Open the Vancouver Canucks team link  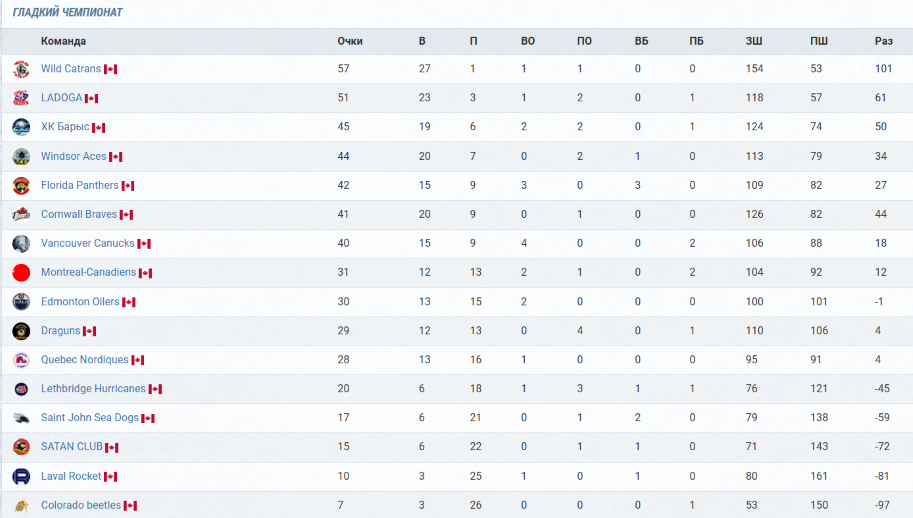click(87, 243)
